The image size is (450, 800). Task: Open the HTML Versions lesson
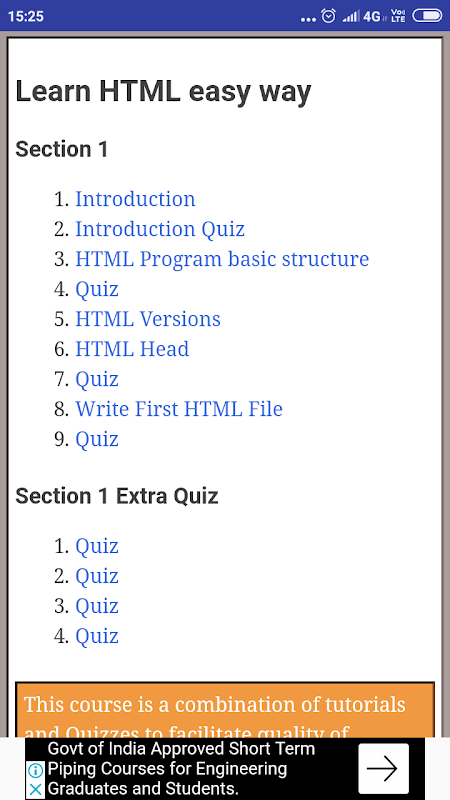tap(148, 319)
